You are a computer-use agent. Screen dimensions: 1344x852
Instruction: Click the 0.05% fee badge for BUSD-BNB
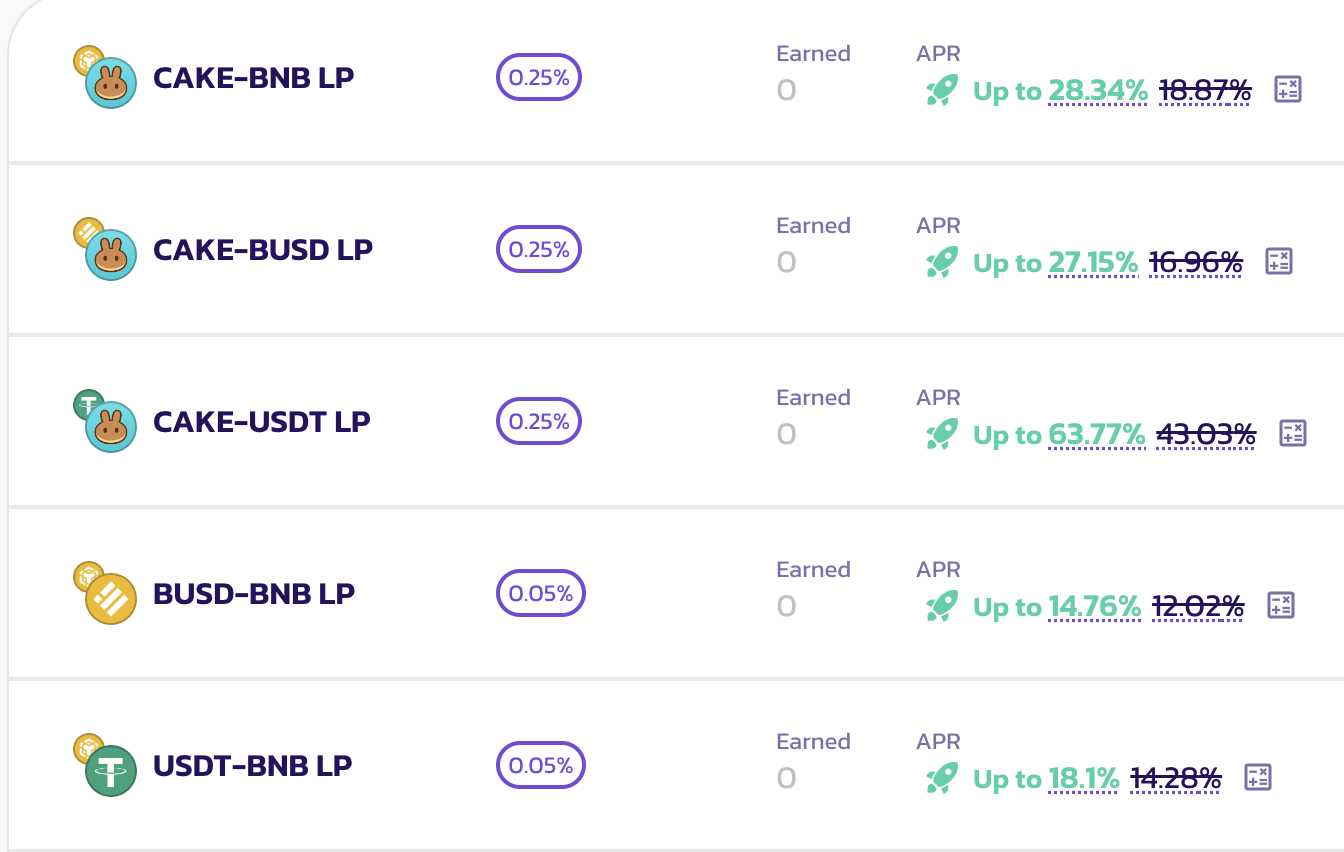pos(541,594)
